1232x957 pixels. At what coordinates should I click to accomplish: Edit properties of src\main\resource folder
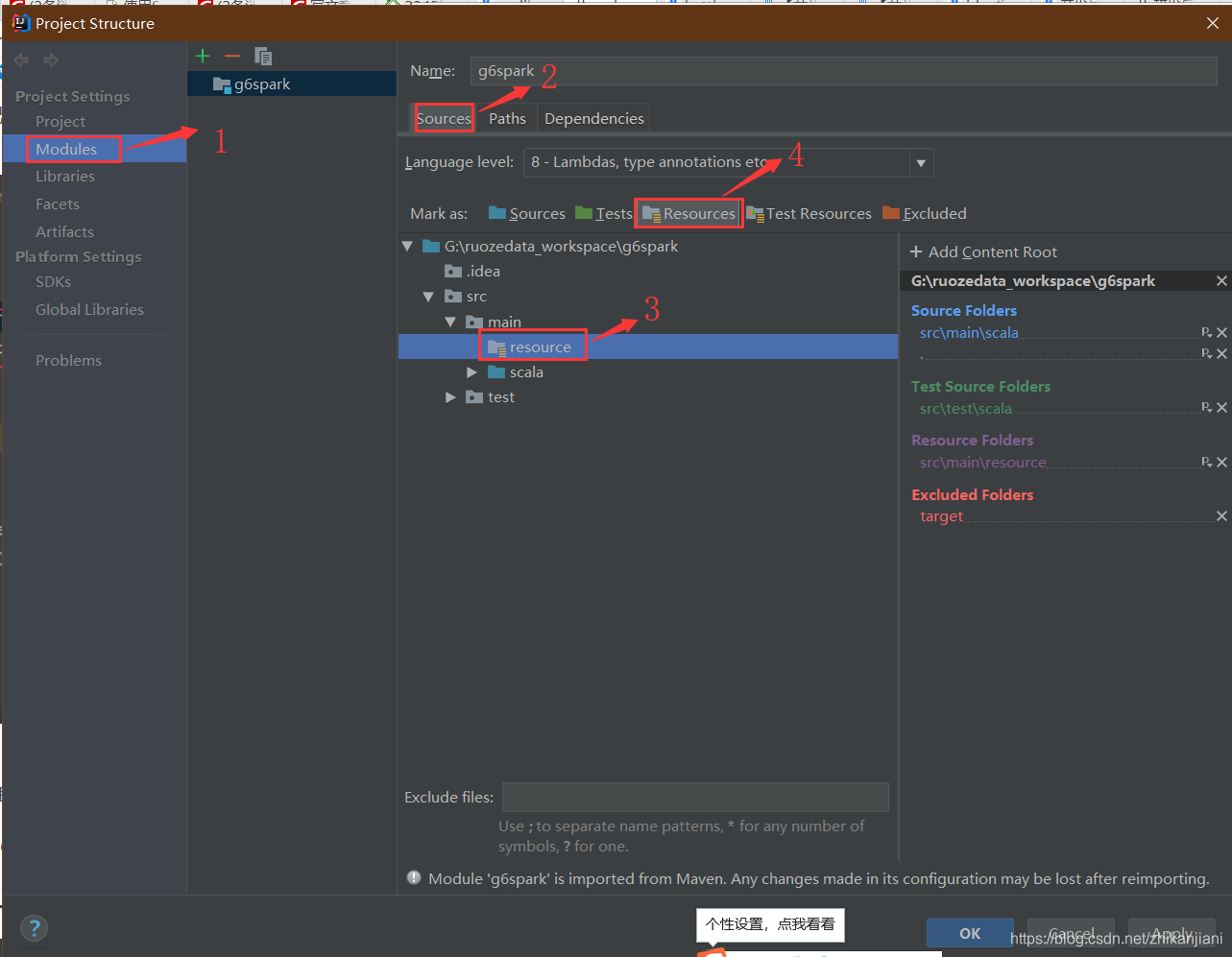(x=1207, y=462)
